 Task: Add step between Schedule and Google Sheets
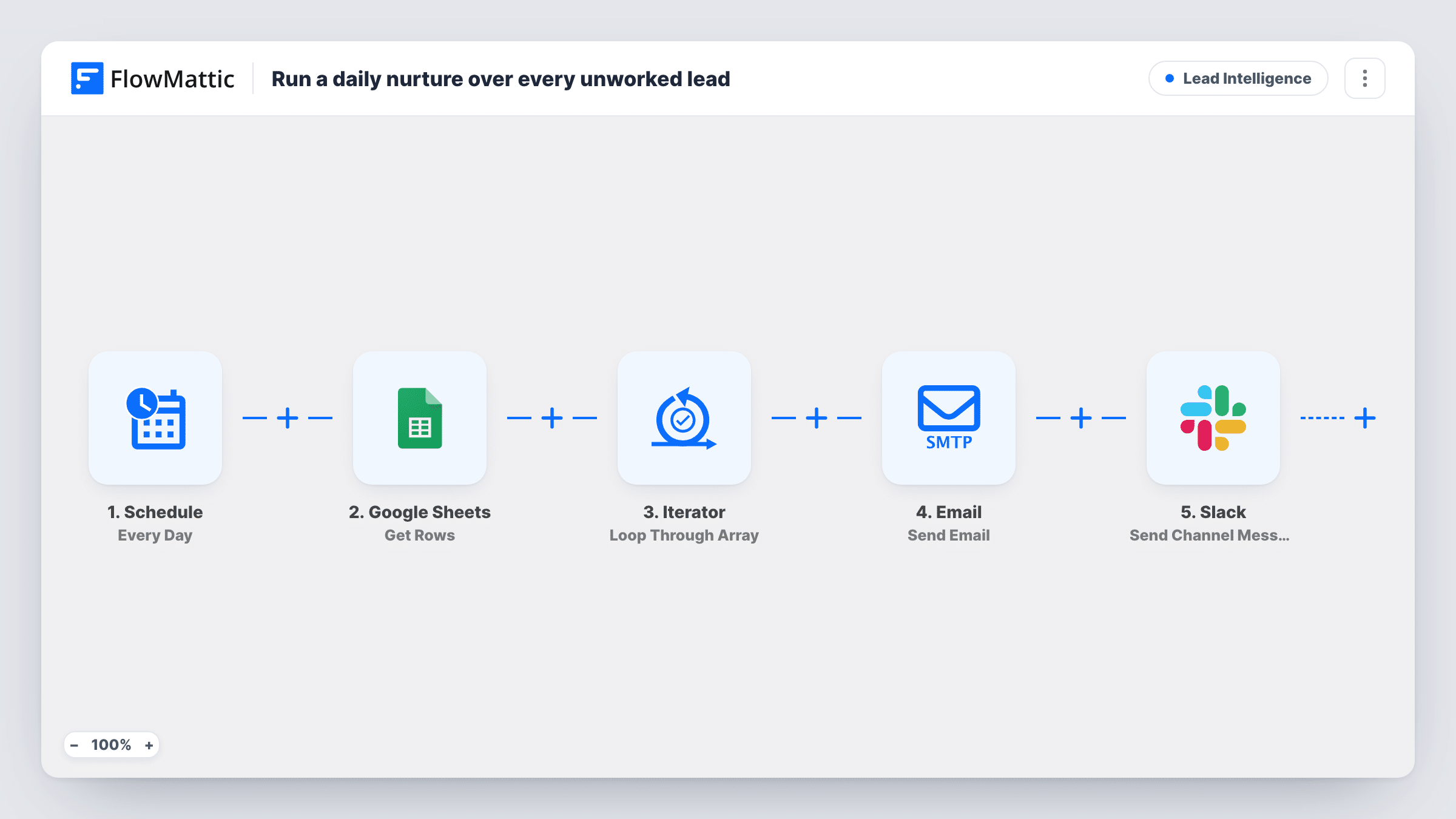(x=288, y=418)
